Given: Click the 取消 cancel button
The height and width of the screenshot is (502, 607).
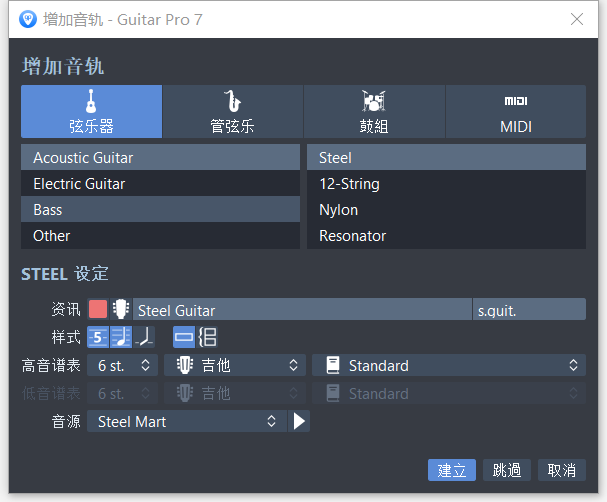Looking at the screenshot, I should point(562,470).
